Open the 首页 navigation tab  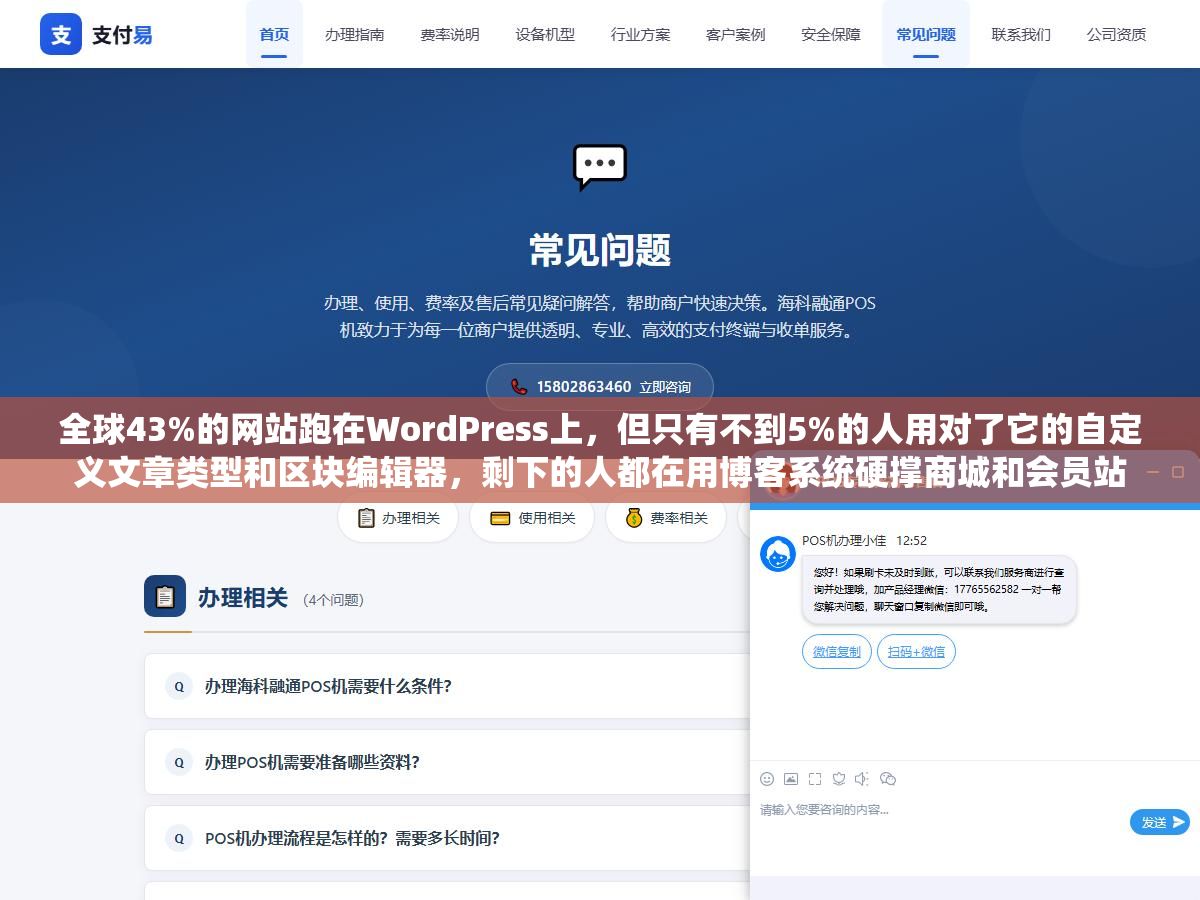[x=274, y=34]
